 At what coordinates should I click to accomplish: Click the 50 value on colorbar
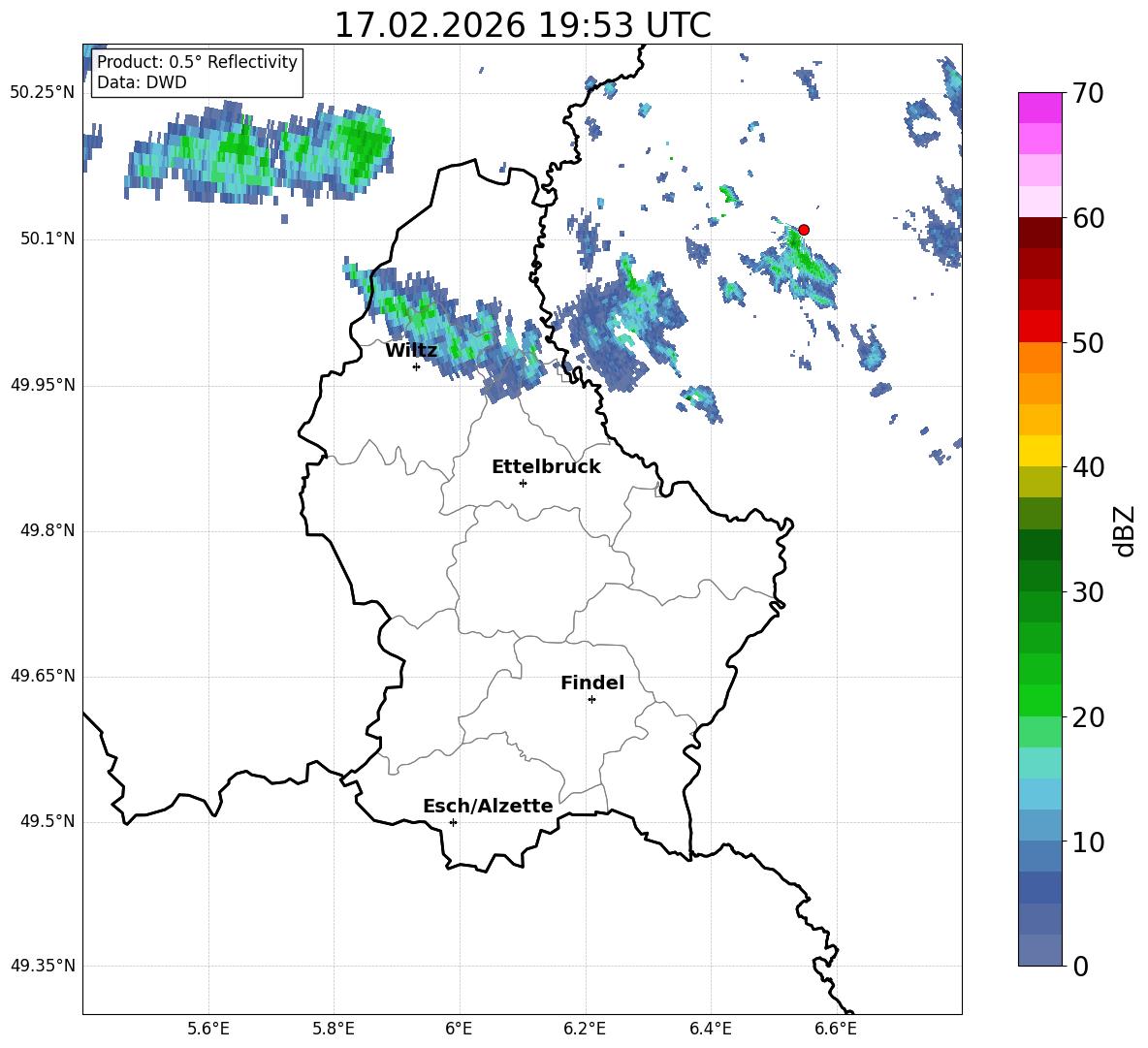tap(1089, 343)
